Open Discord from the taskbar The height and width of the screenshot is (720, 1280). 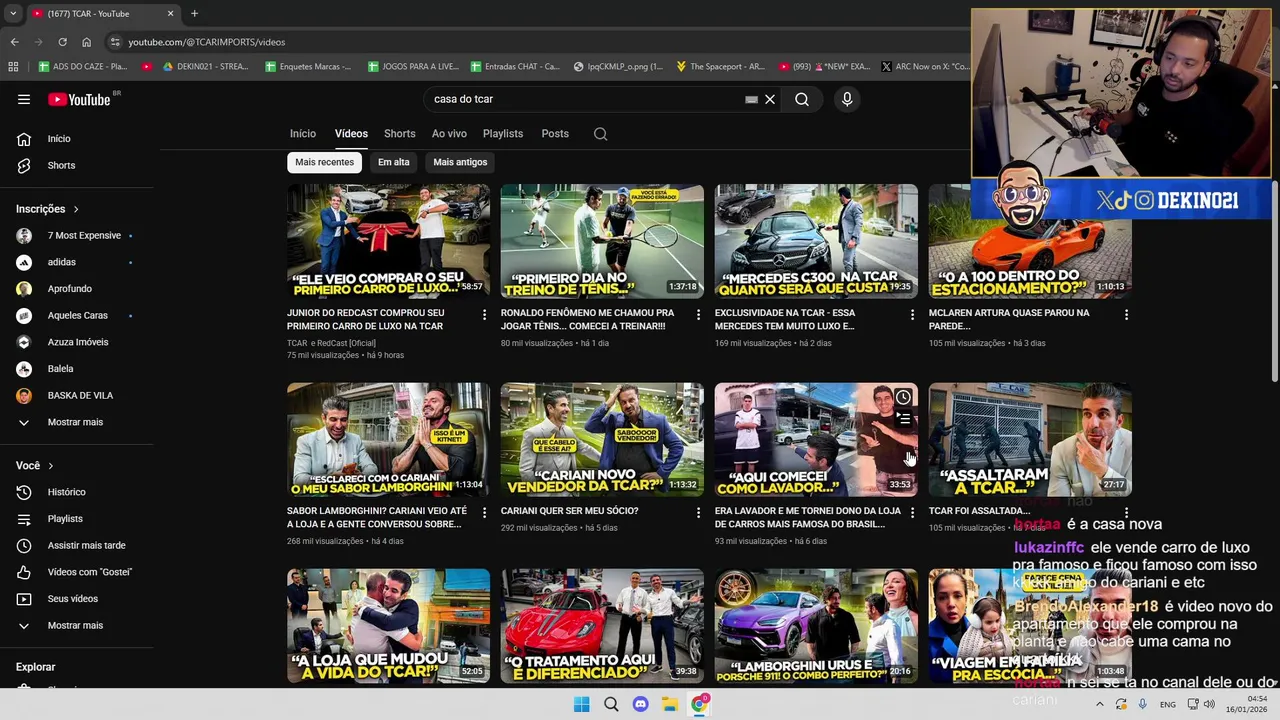pos(640,704)
